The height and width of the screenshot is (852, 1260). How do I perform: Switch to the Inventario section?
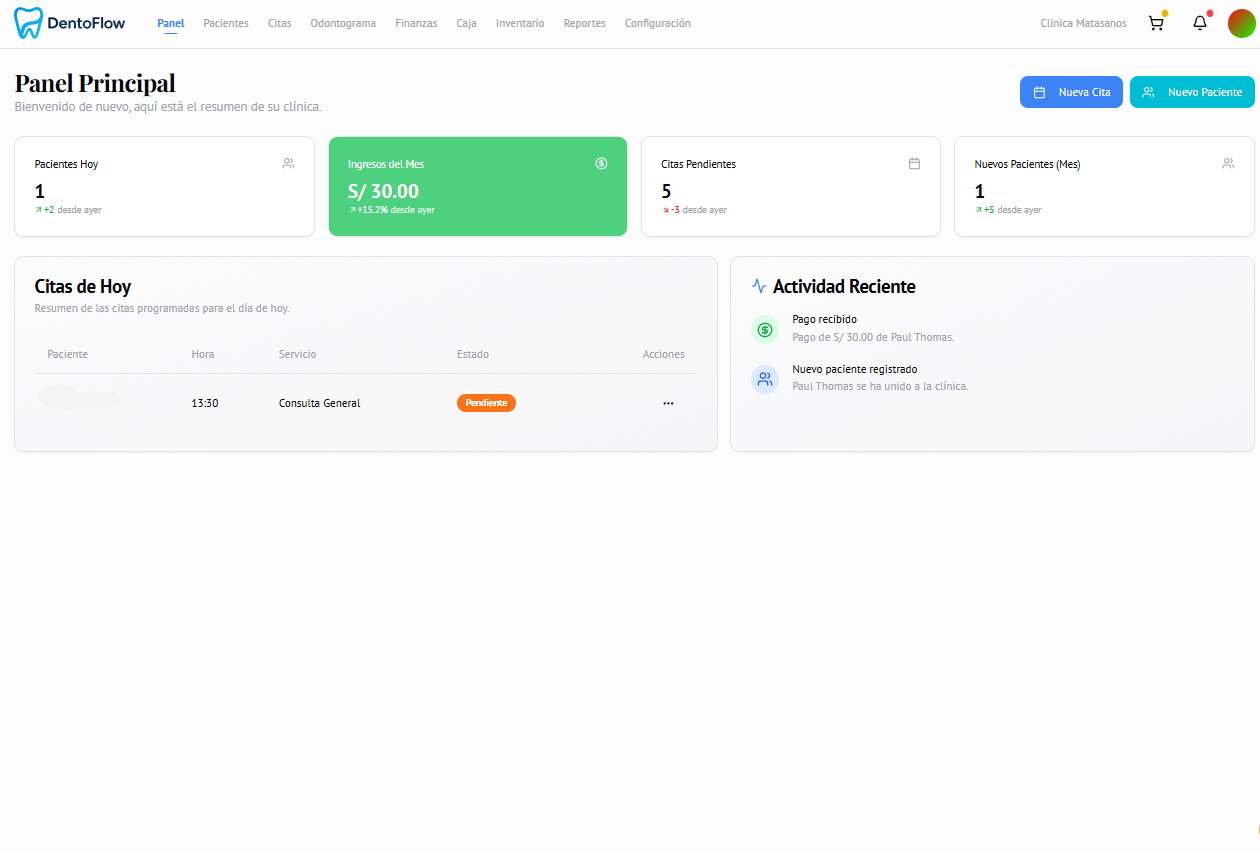(x=520, y=22)
